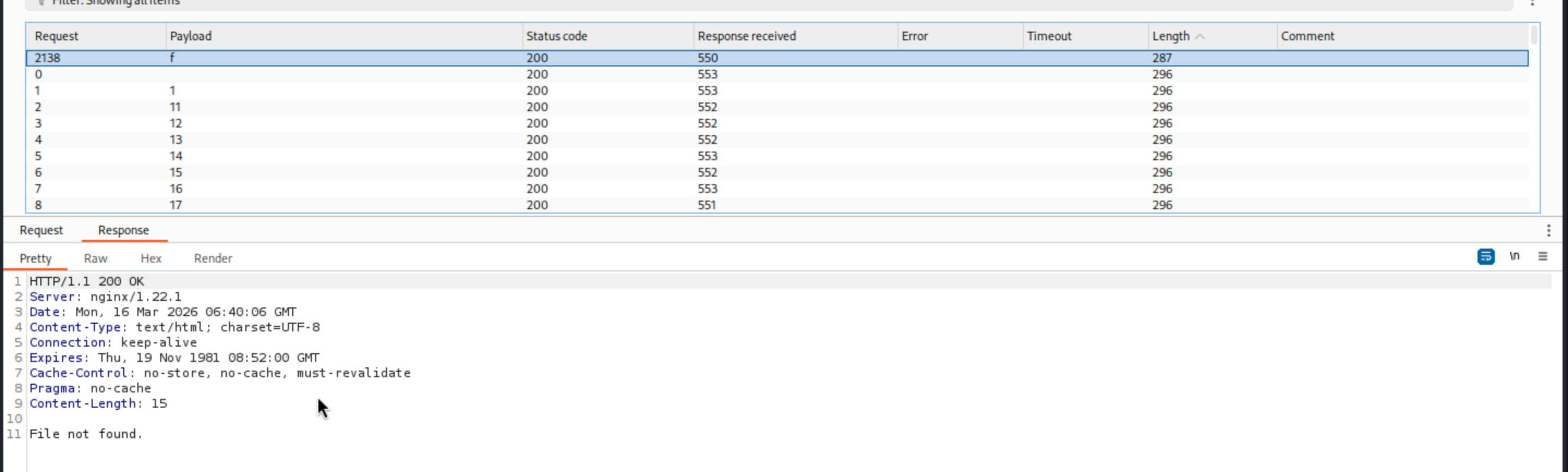Open the Render view tab
This screenshot has height=472, width=1568.
point(213,258)
